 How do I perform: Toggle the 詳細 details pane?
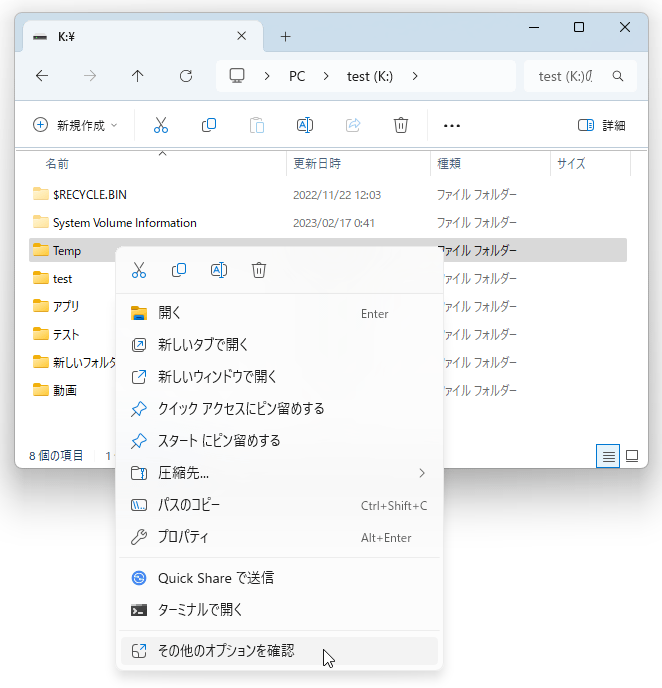click(601, 125)
